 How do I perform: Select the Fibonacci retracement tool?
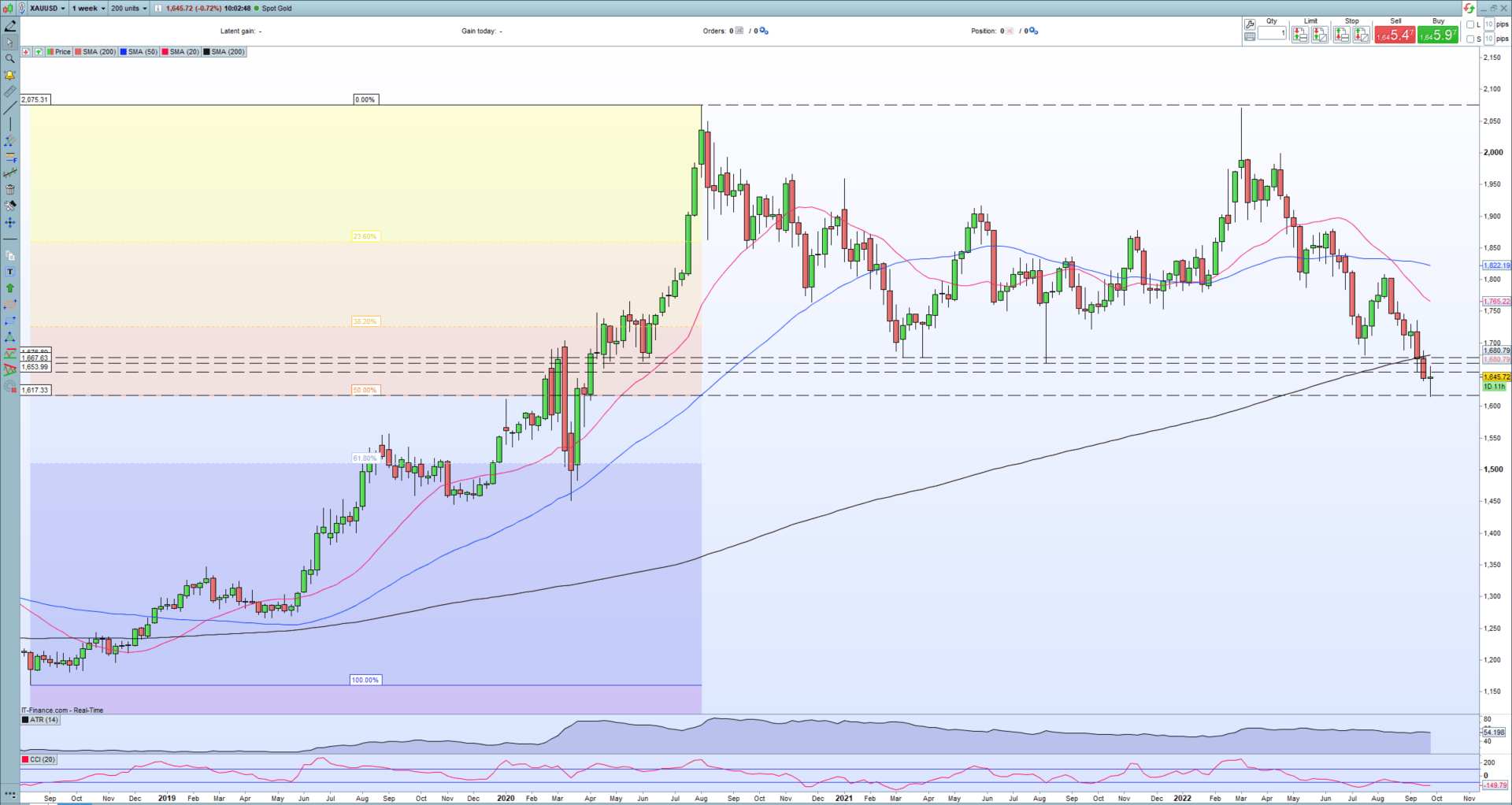[x=9, y=158]
